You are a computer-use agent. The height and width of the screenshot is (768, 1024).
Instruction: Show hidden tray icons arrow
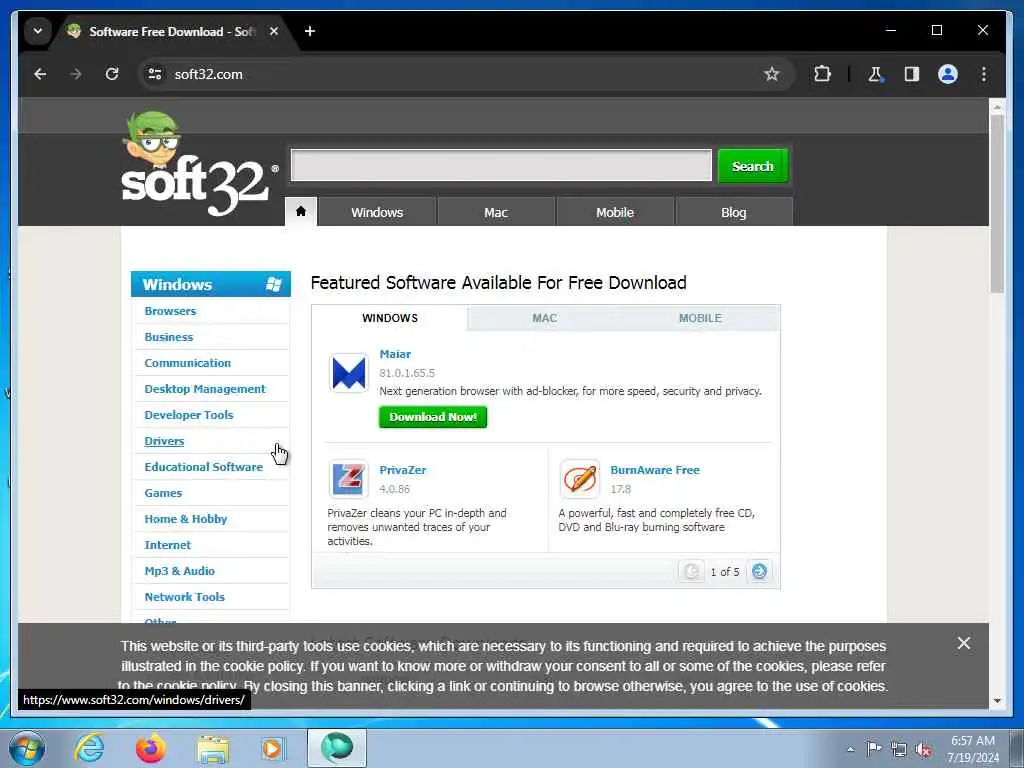850,749
